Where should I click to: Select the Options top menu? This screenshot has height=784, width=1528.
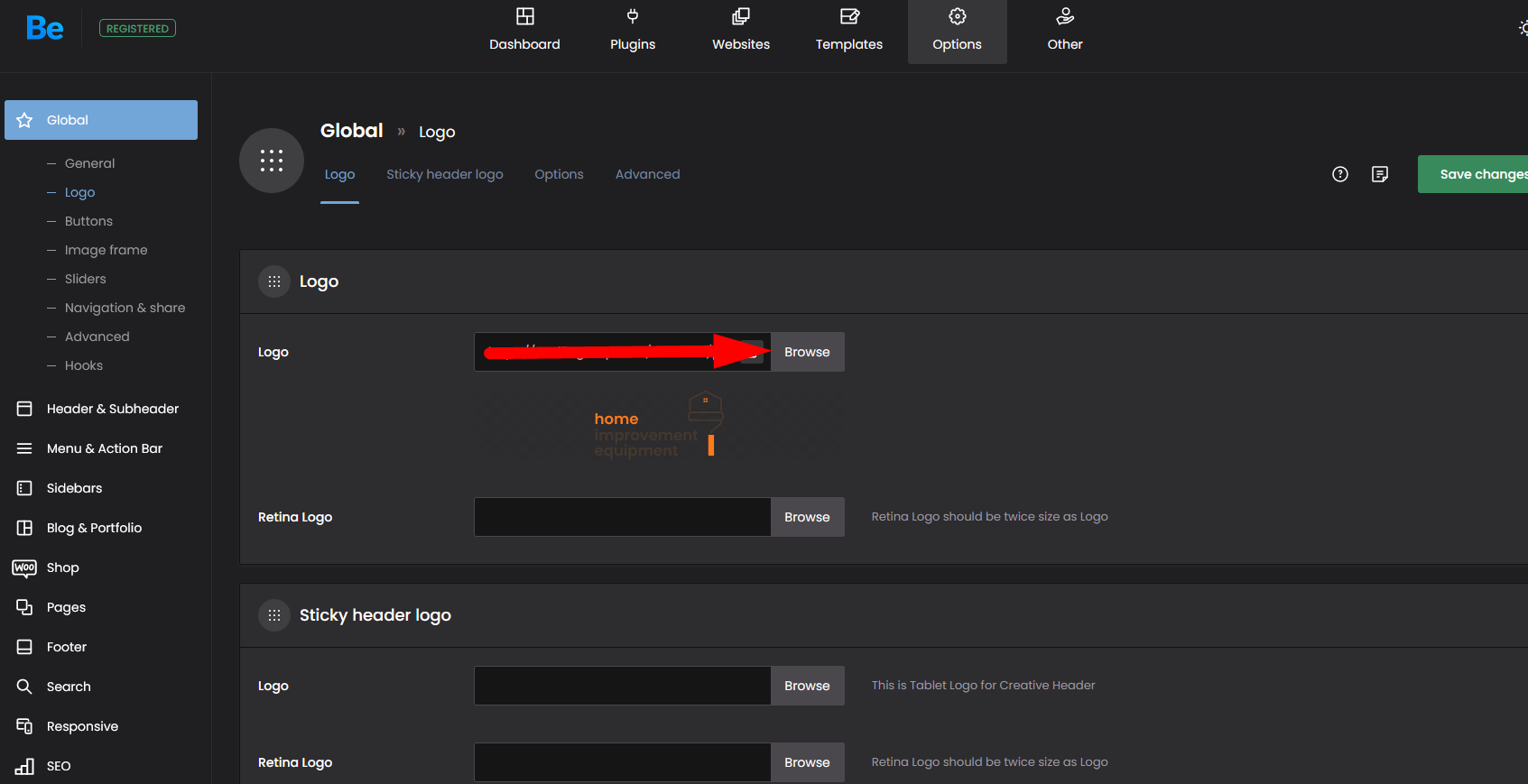click(957, 32)
